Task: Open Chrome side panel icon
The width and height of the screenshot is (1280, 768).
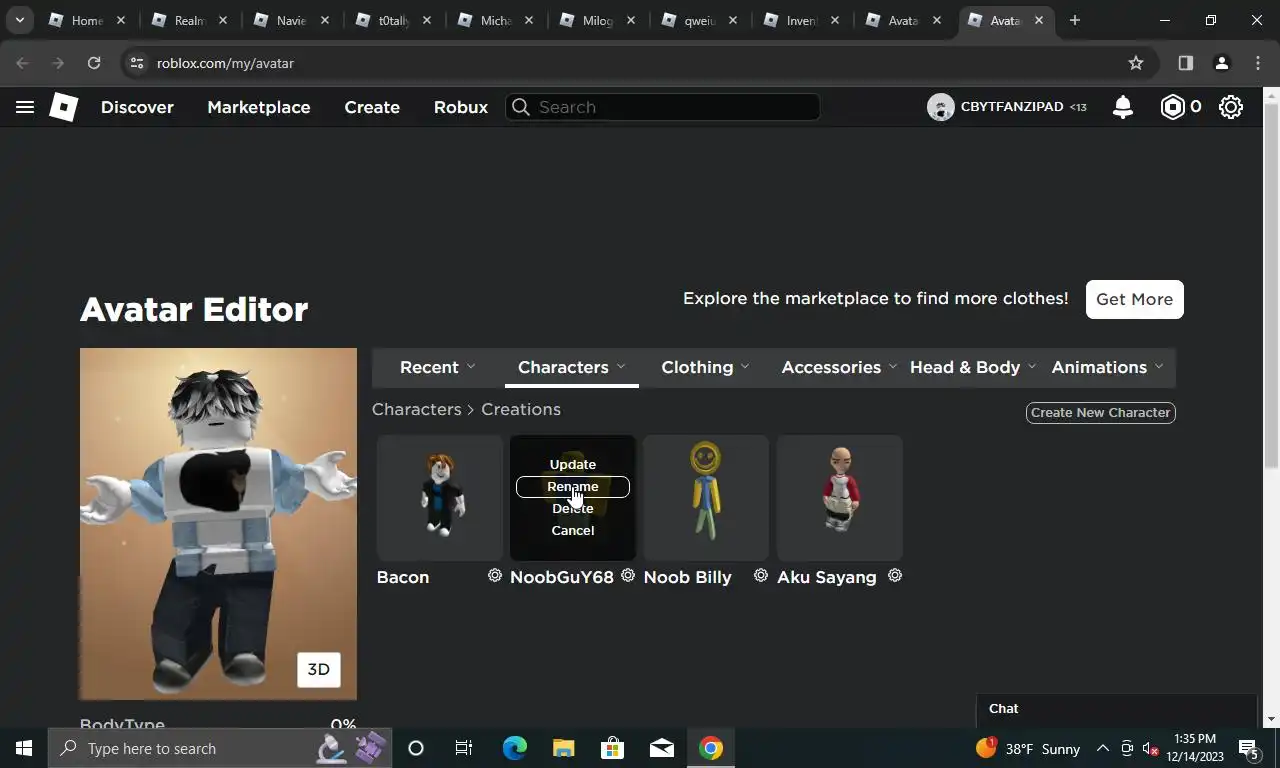Action: tap(1185, 63)
